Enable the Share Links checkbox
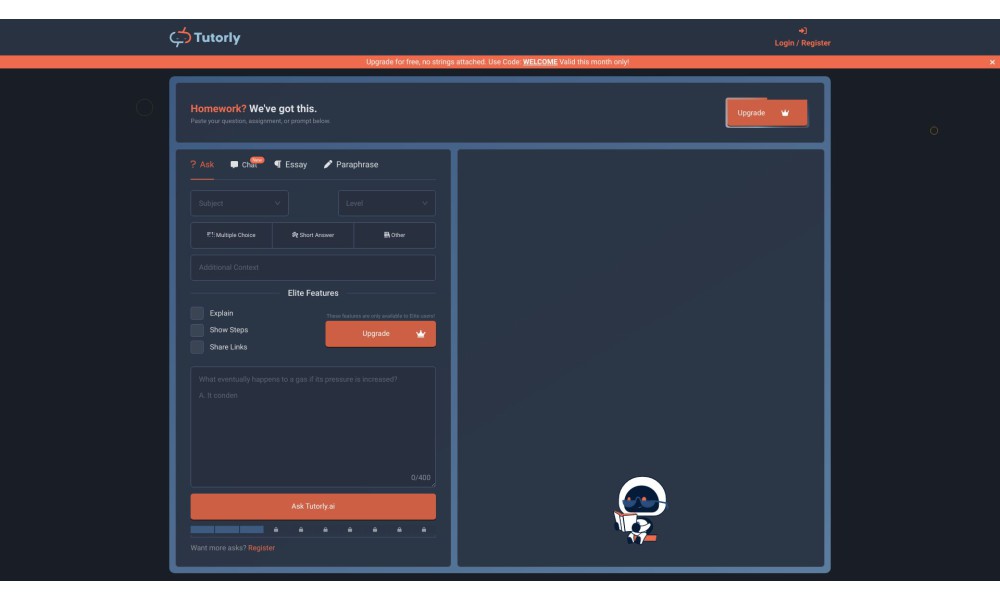 point(197,347)
